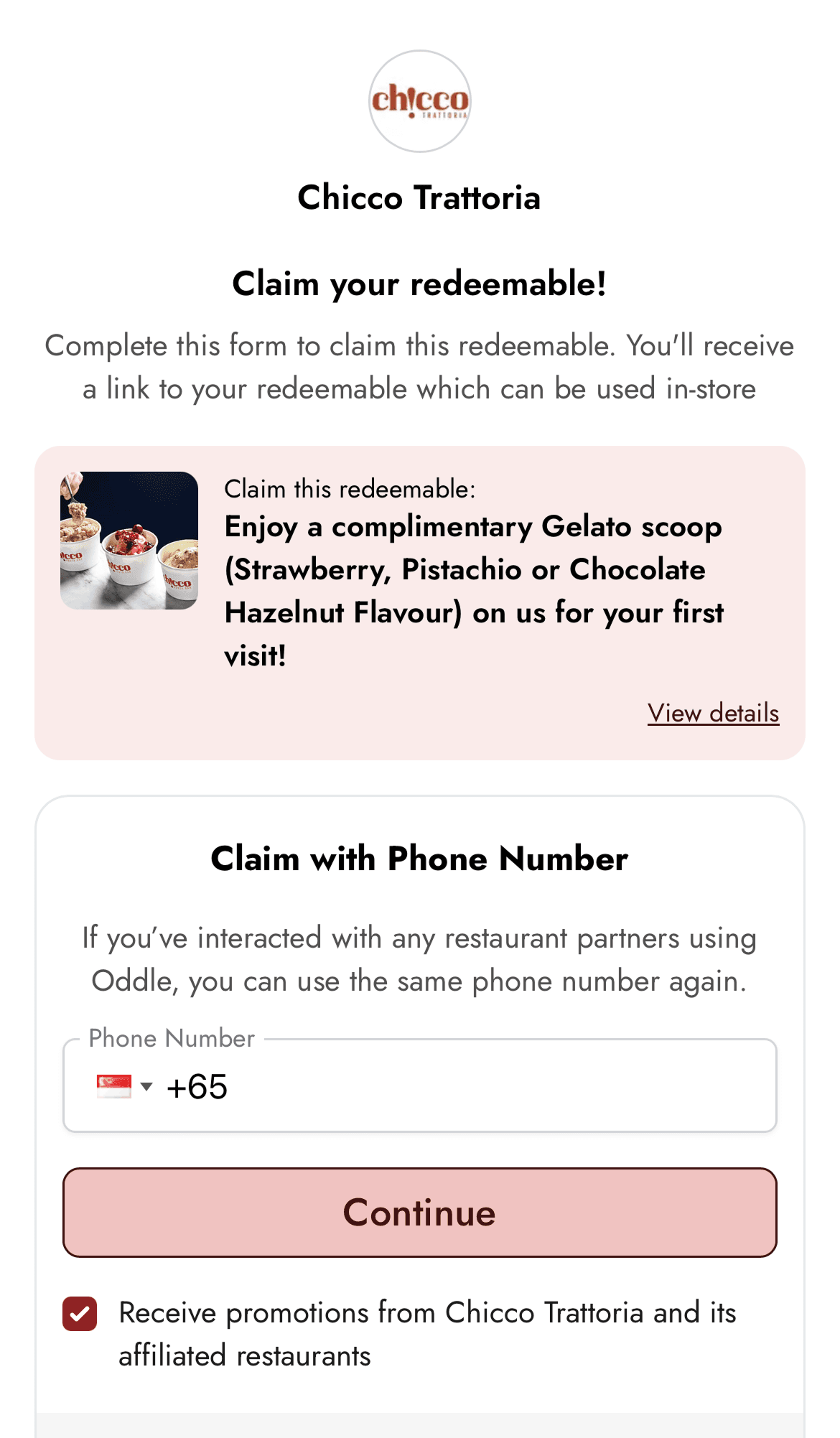The image size is (840, 1438).
Task: Click the grey strip at the page bottom
Action: click(x=419, y=1425)
